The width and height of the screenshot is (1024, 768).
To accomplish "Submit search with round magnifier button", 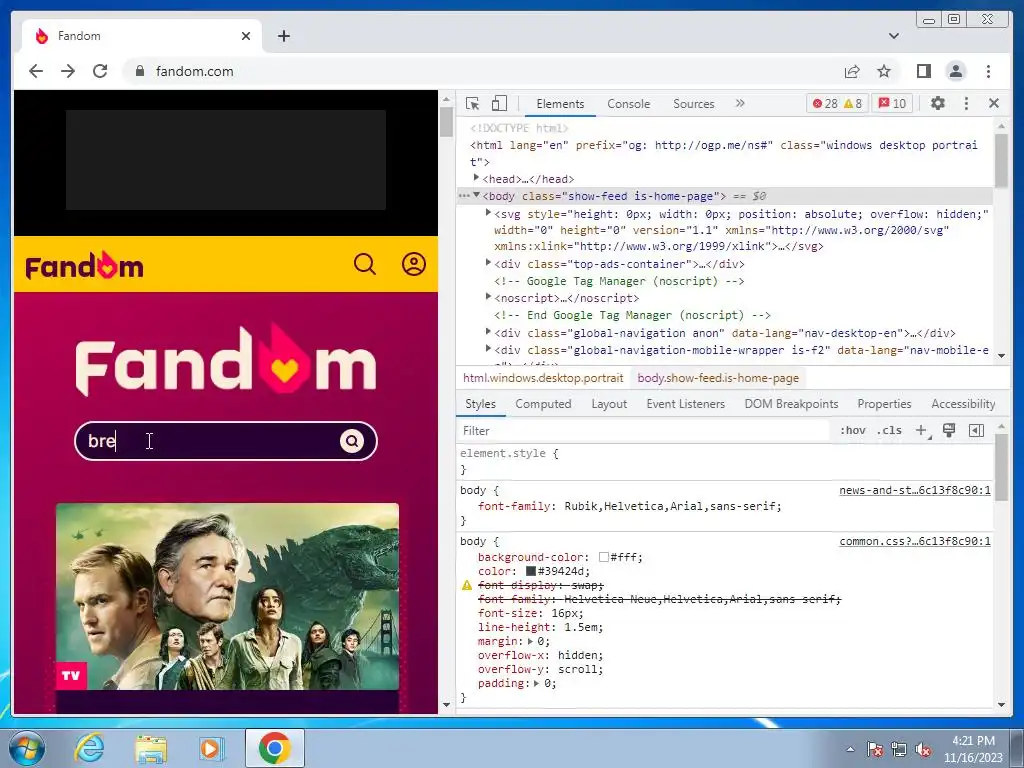I will point(352,441).
